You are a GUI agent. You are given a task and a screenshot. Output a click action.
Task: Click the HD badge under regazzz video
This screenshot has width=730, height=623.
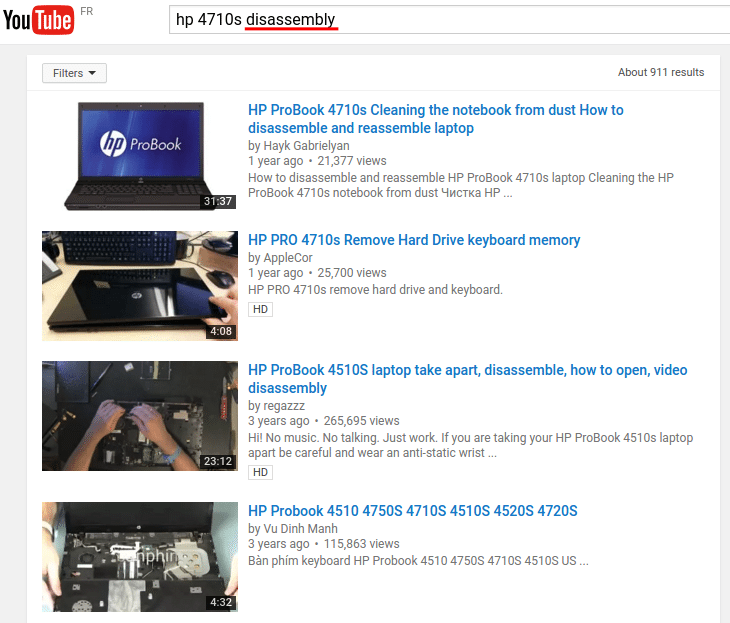click(x=260, y=472)
